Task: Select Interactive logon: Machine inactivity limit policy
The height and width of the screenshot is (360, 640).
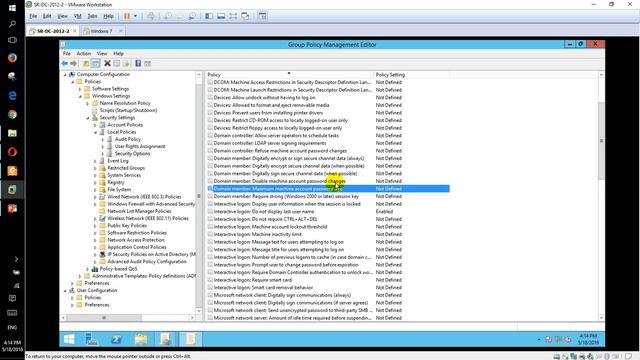Action: point(258,234)
